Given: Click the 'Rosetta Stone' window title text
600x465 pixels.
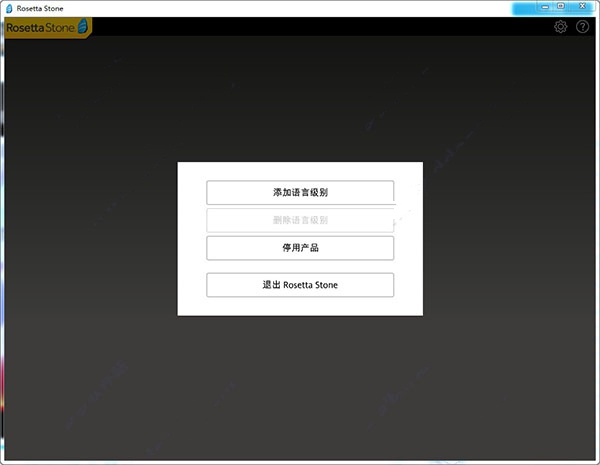Looking at the screenshot, I should click(40, 8).
